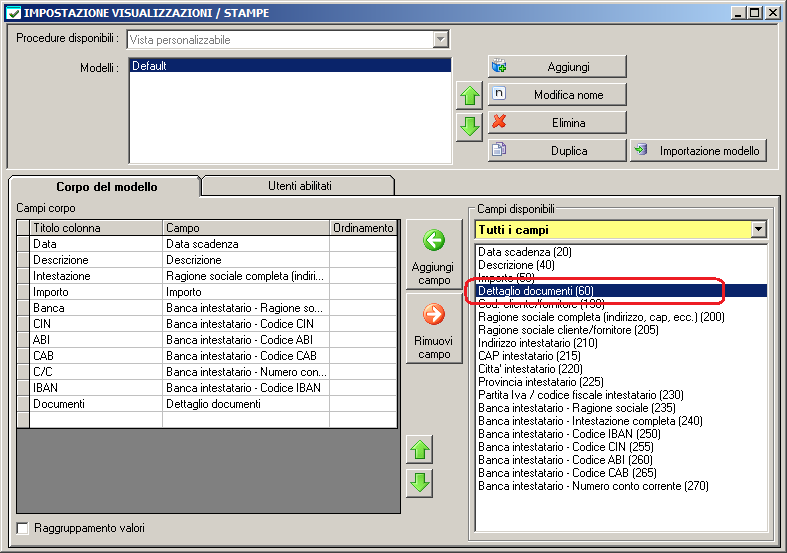Enable Raggruppamento valori checkbox
Viewport: 787px width, 553px height.
pyautogui.click(x=23, y=528)
